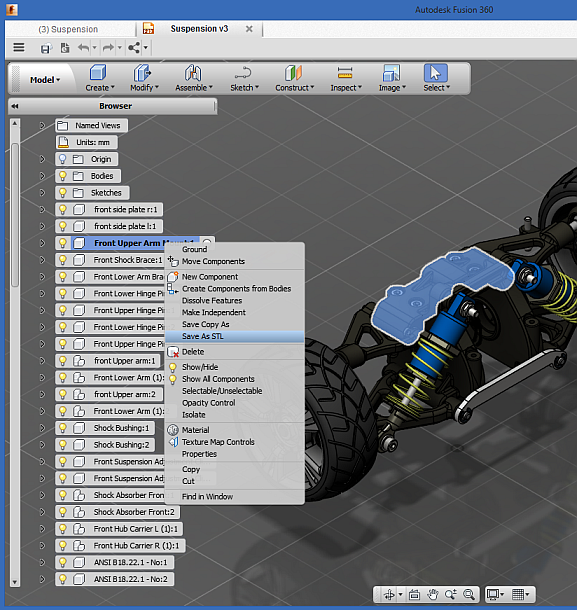Click the Share icon in toolbar
The width and height of the screenshot is (577, 610).
[x=134, y=48]
